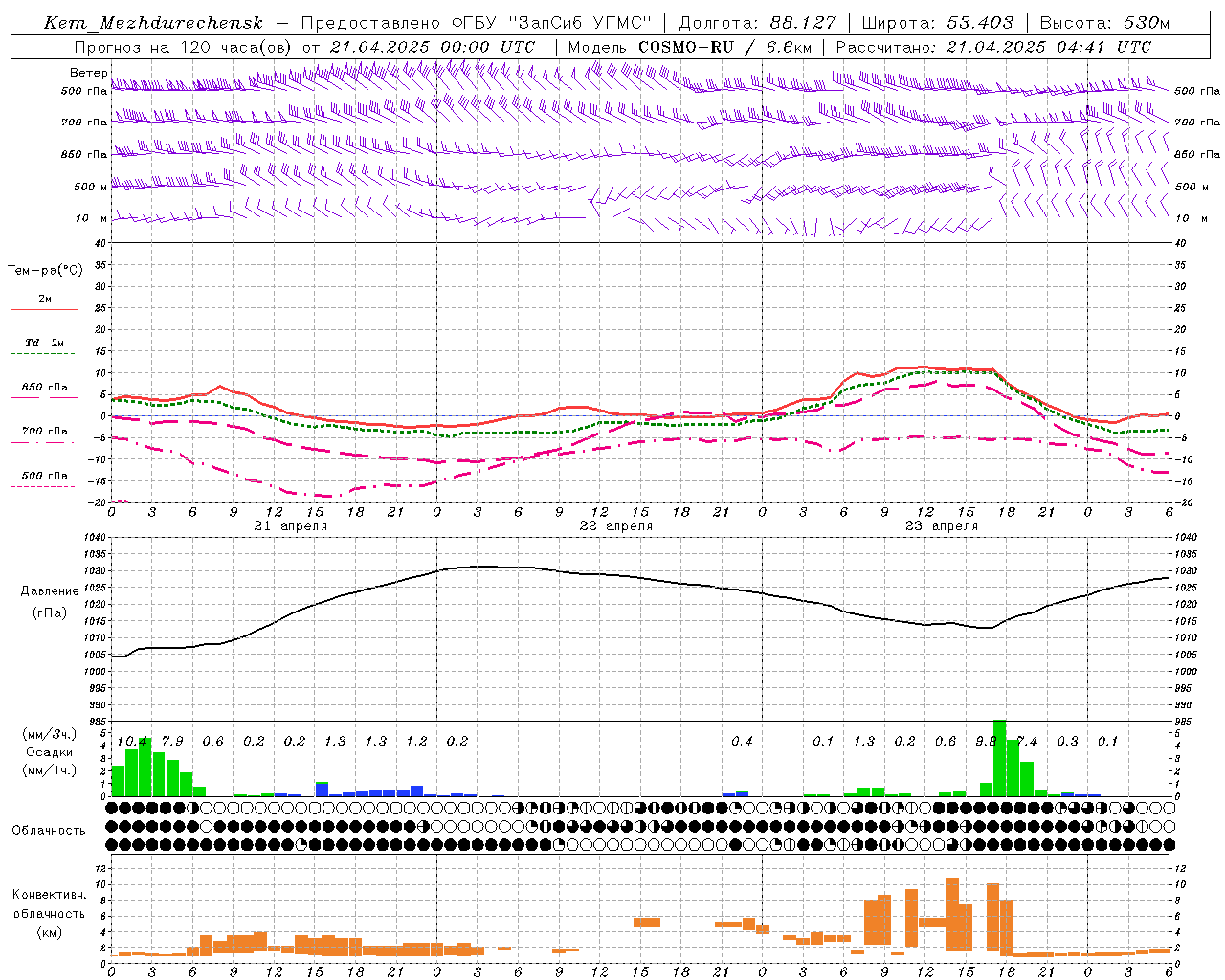Select the 'Модель COSMO-RU / 6.6км' text
This screenshot has height=980, width=1225.
click(689, 47)
